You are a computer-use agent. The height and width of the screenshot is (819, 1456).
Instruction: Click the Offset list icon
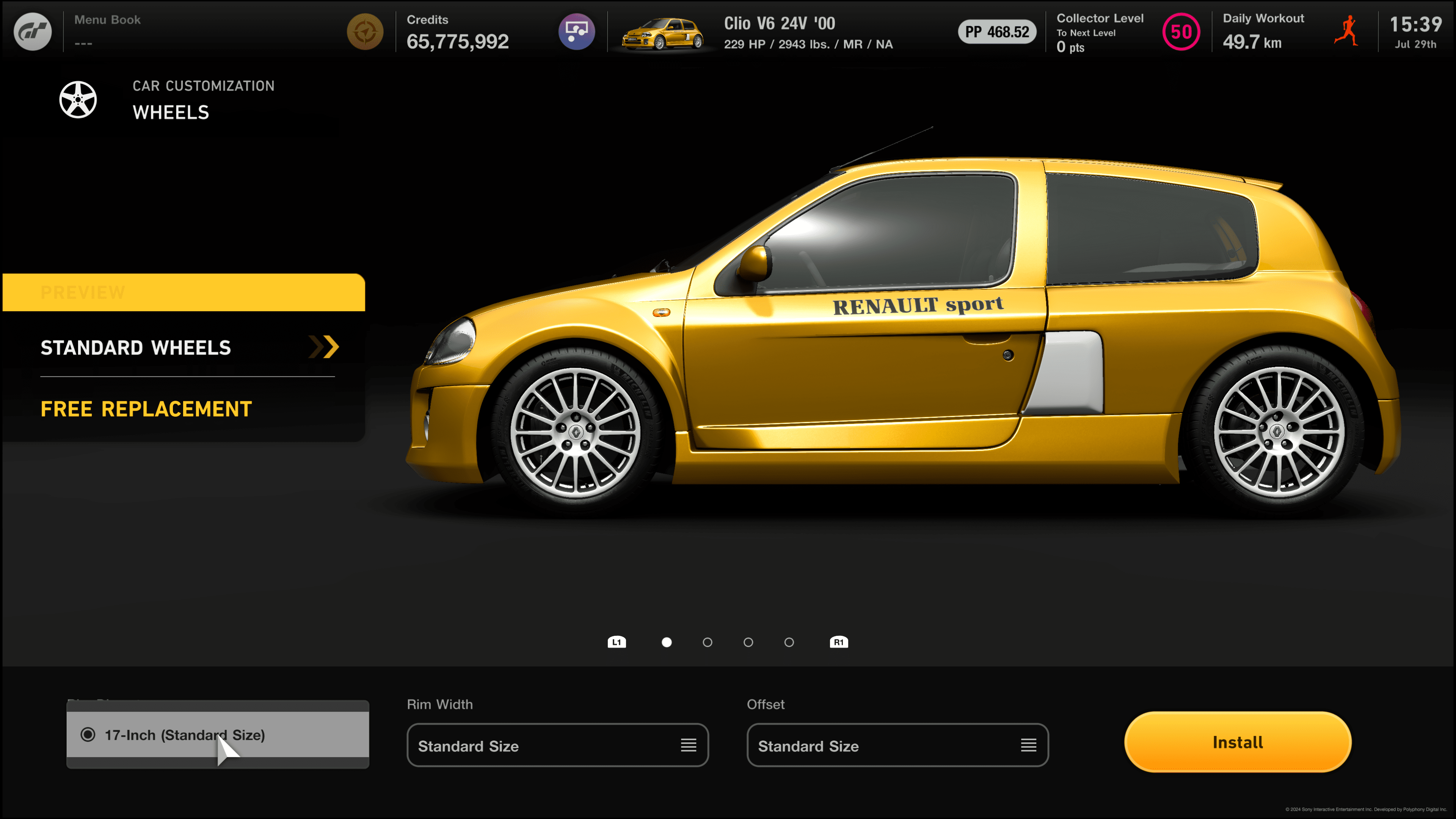point(1029,745)
